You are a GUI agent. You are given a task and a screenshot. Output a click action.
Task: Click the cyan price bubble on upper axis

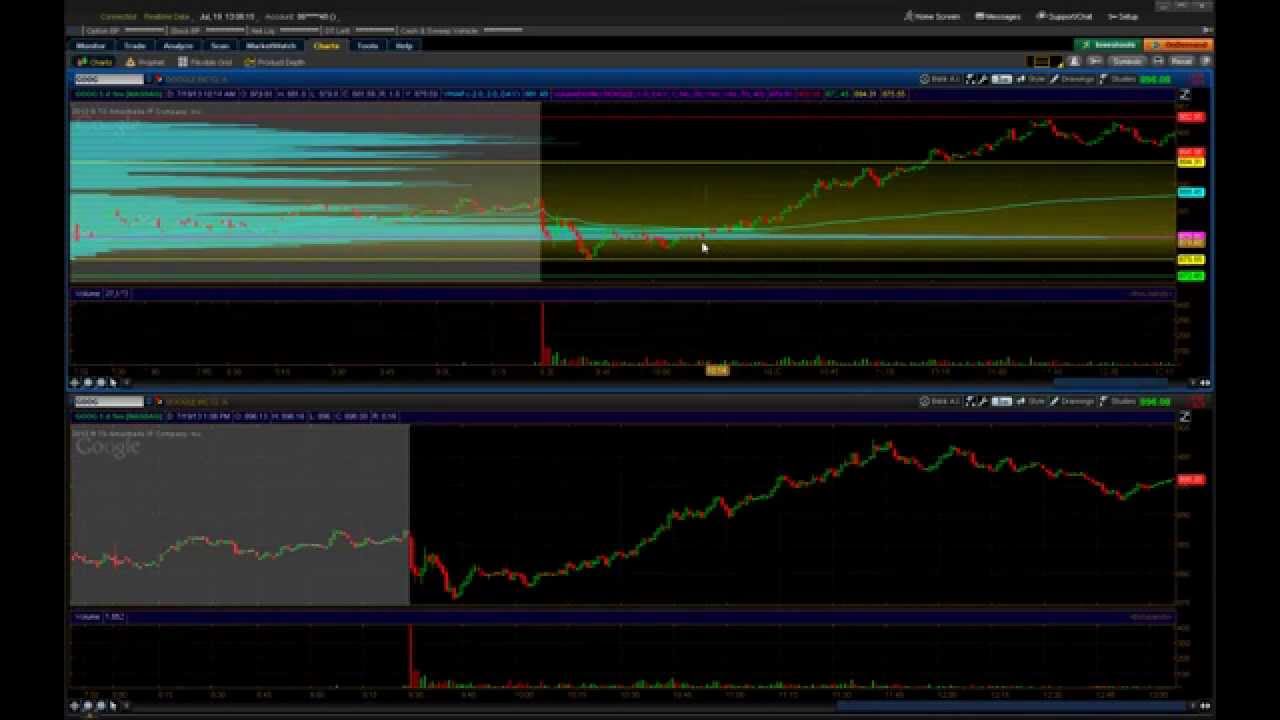pyautogui.click(x=1191, y=192)
